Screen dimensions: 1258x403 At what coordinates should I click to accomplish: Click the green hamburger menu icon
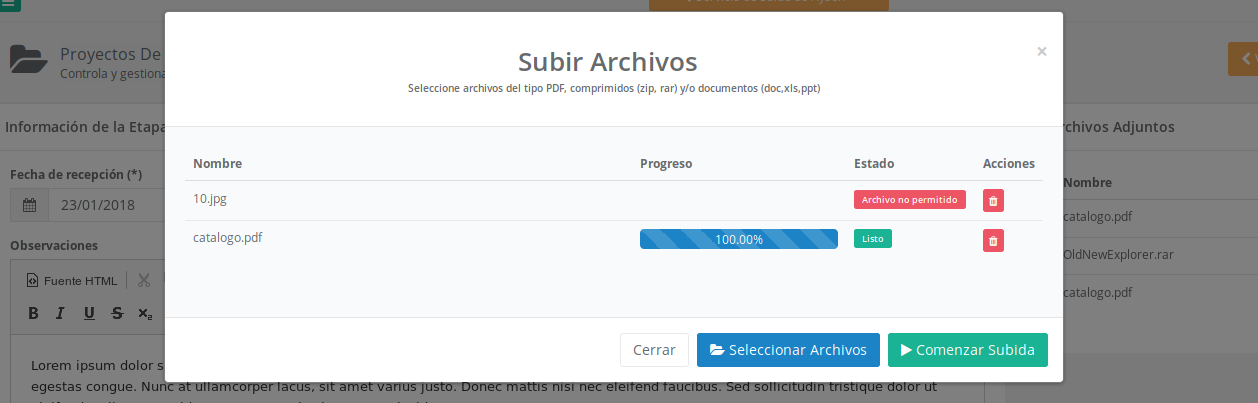click(x=9, y=4)
